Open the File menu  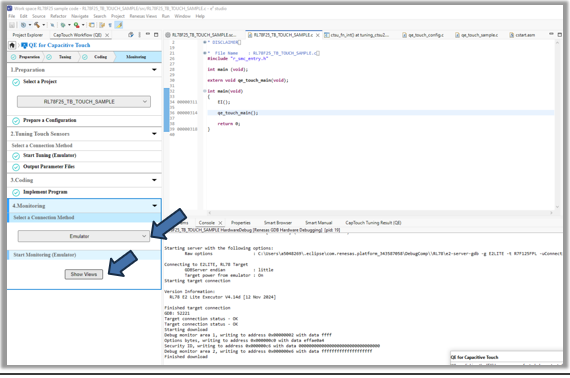pos(12,16)
